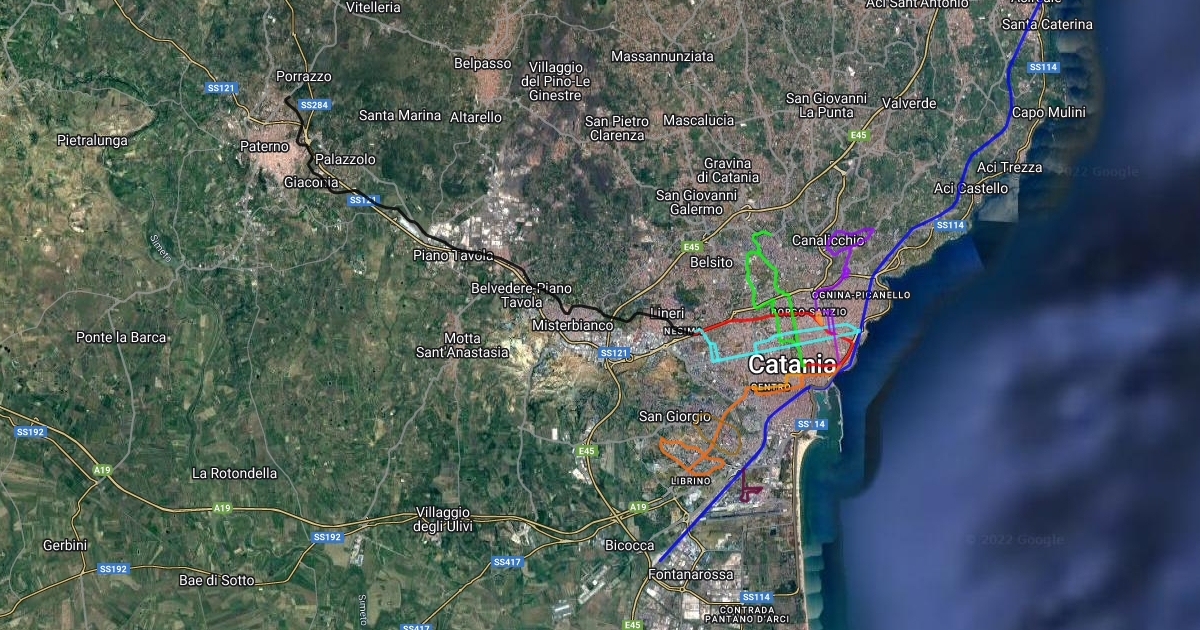
Task: Click the Misterbianco town label
Action: point(571,326)
